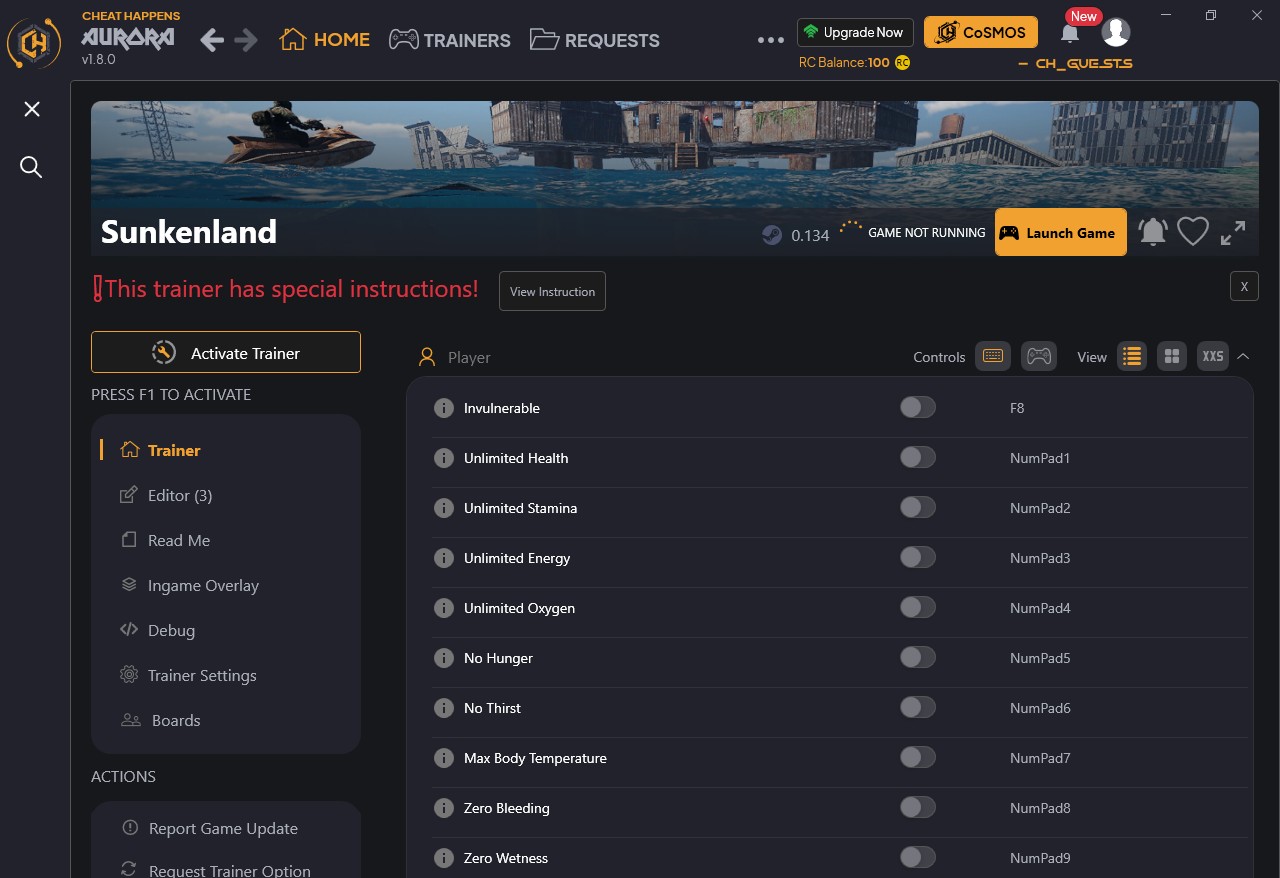Show info for Max Body Temperature

coord(444,758)
